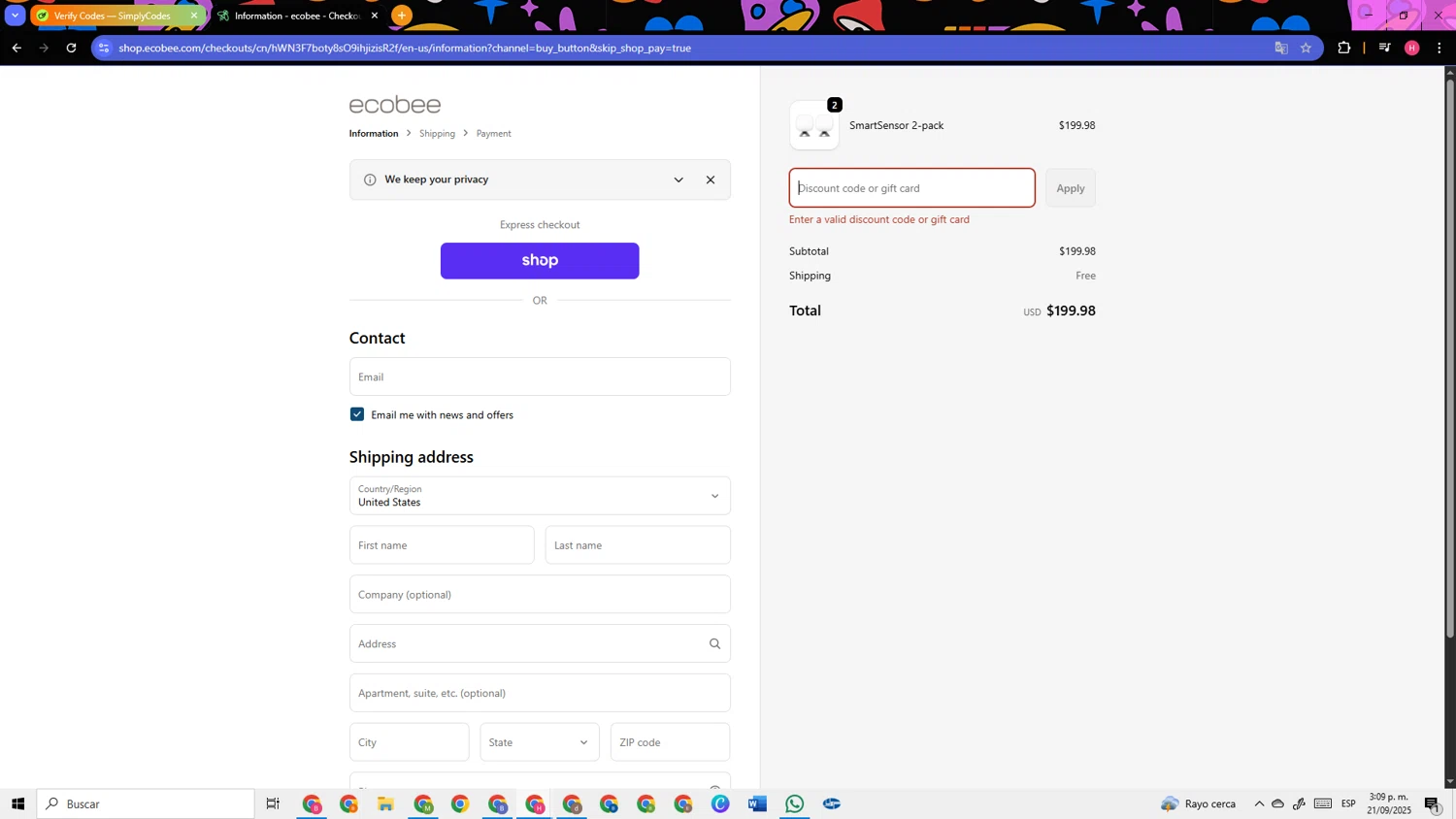Open the browser extensions puzzle icon

[x=1344, y=48]
